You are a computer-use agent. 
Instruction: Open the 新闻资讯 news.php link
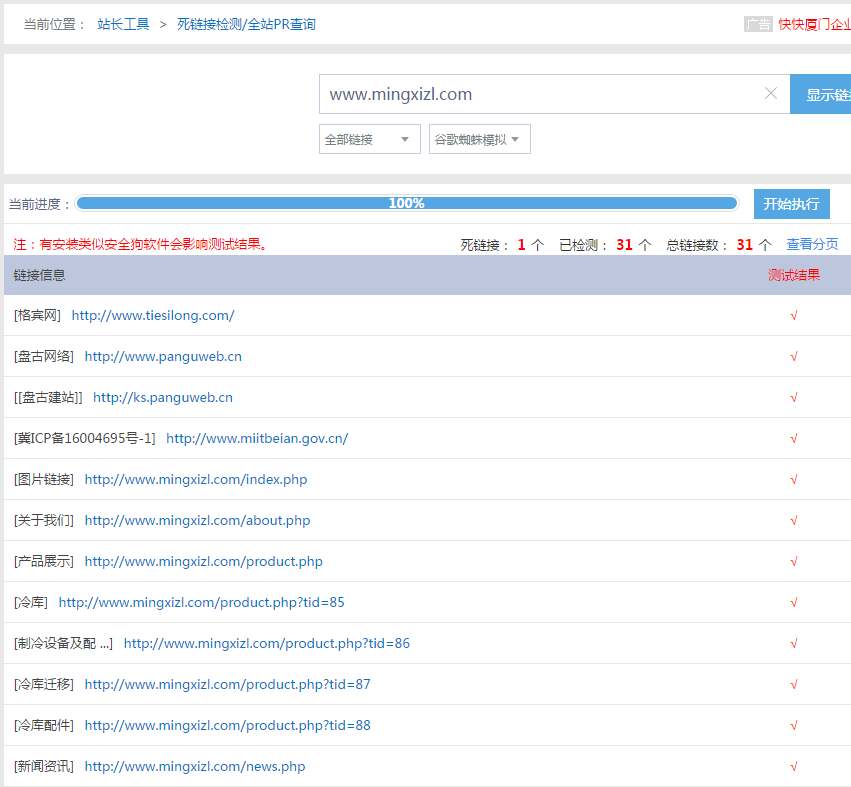click(x=194, y=765)
